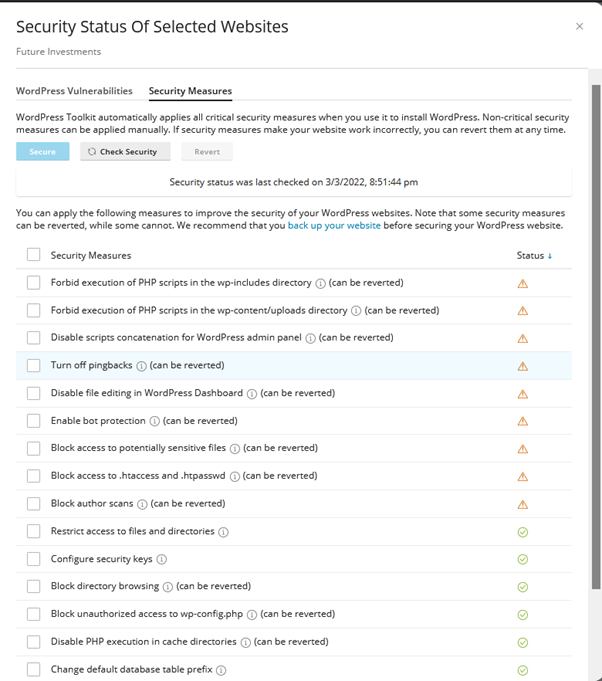Screen dimensions: 602x681
Task: Click warning status icon for Turn off pingbacks
Action: pos(522,366)
